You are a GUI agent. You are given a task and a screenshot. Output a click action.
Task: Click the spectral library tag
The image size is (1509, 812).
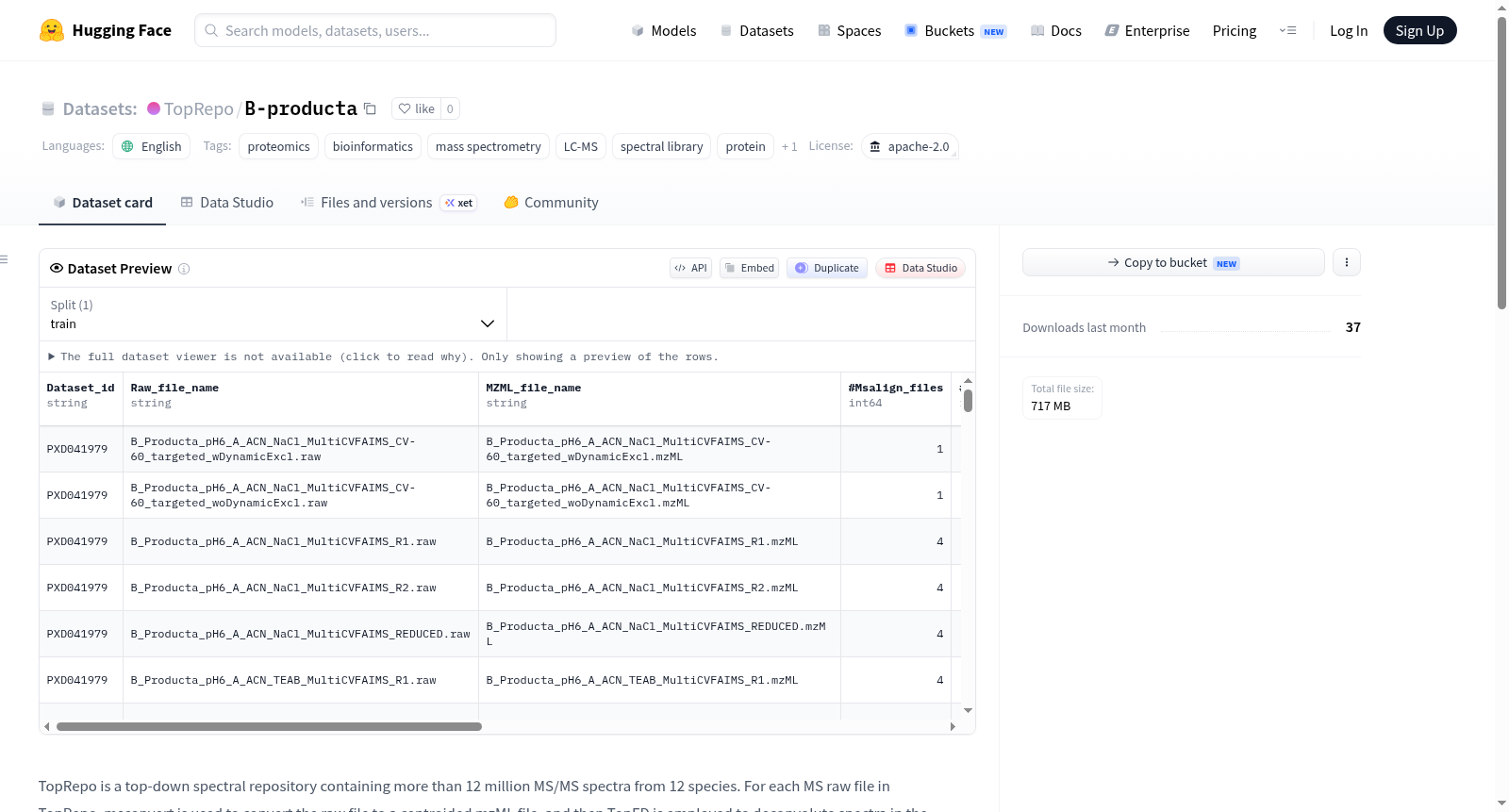tap(661, 146)
